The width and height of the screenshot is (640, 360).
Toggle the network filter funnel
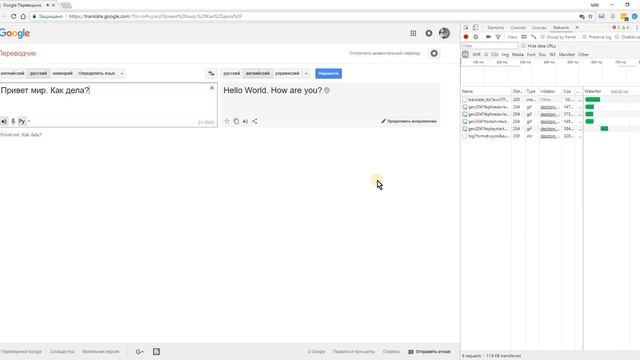coord(498,37)
